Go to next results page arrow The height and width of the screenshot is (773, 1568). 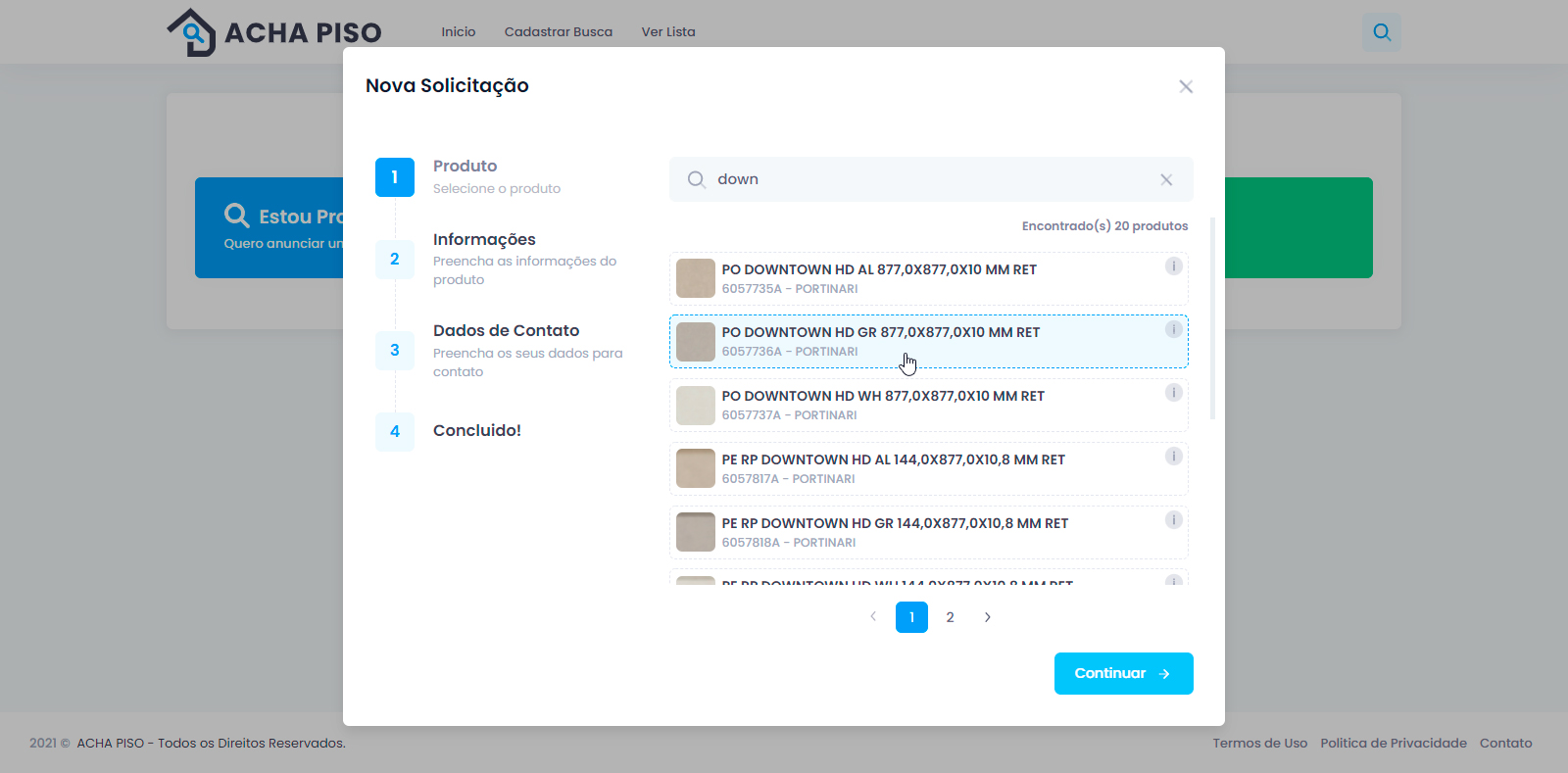(x=988, y=617)
